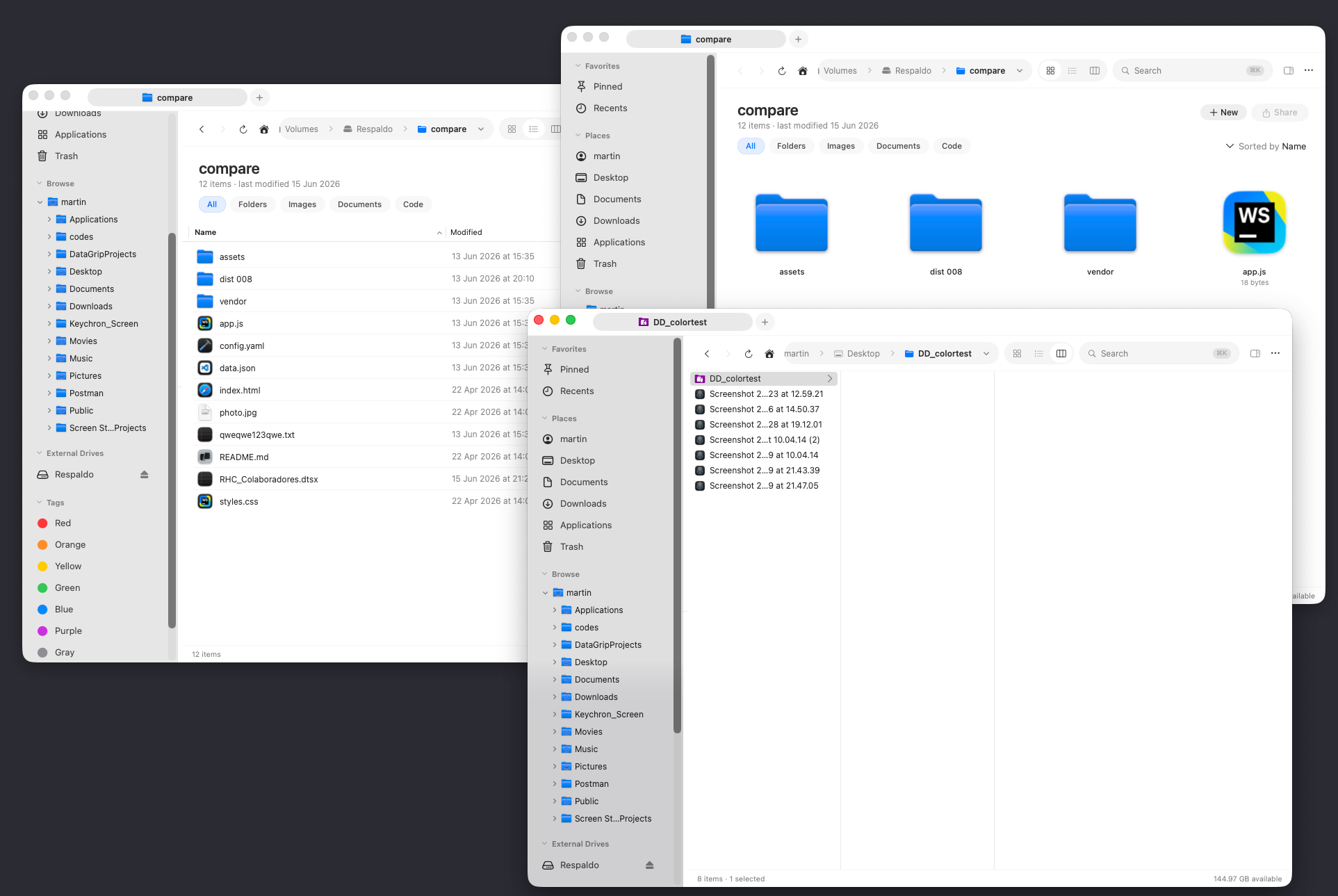
Task: Click the New button
Action: (x=1223, y=113)
